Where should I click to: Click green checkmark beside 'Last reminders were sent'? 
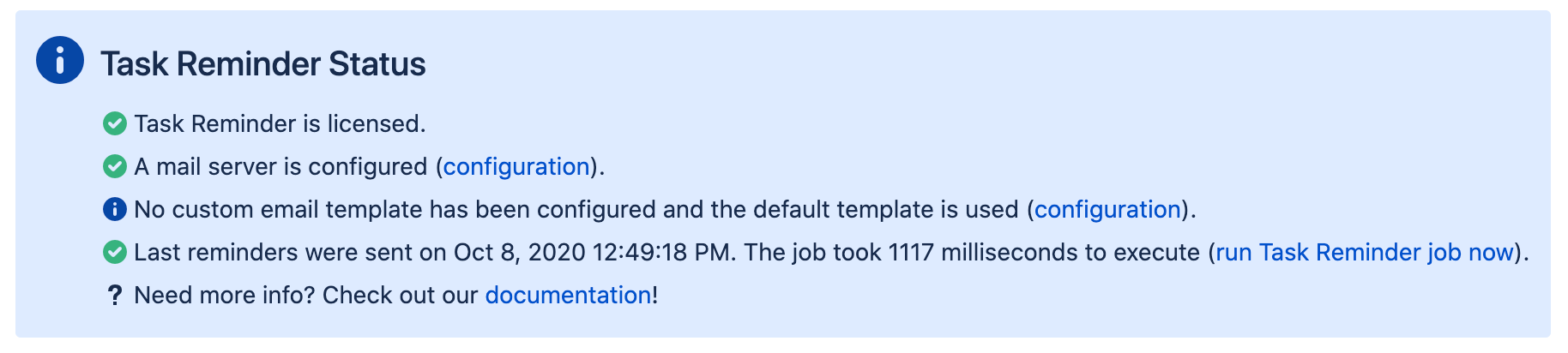point(115,252)
